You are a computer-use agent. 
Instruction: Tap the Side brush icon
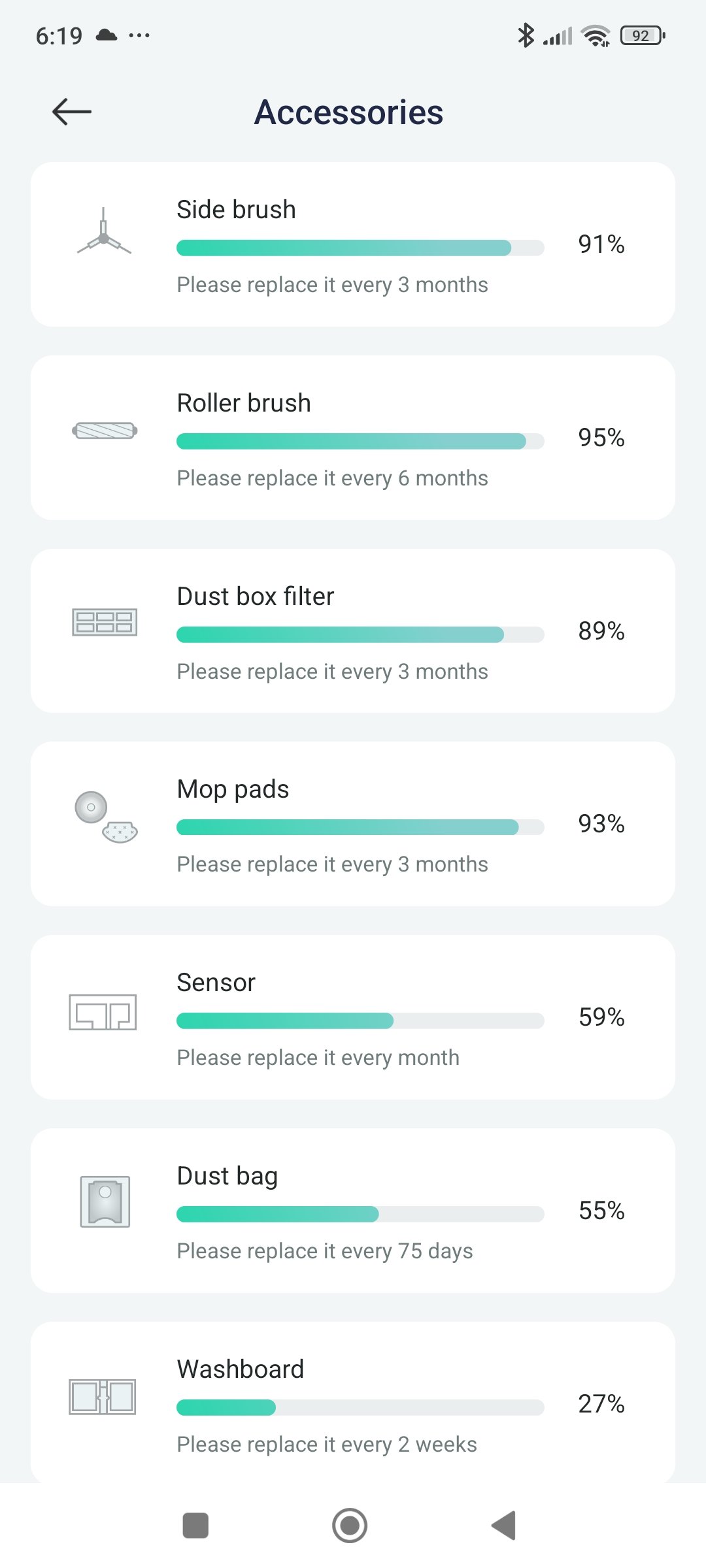(x=104, y=231)
